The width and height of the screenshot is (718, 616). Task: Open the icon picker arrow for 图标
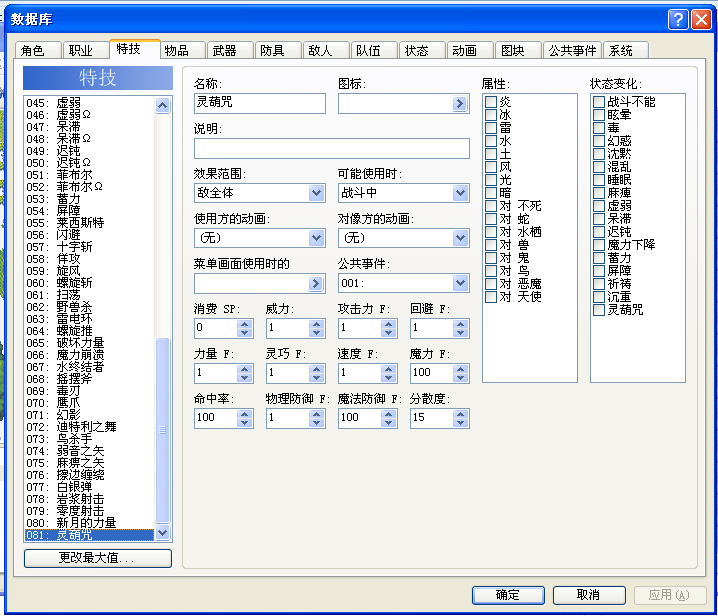click(x=460, y=104)
